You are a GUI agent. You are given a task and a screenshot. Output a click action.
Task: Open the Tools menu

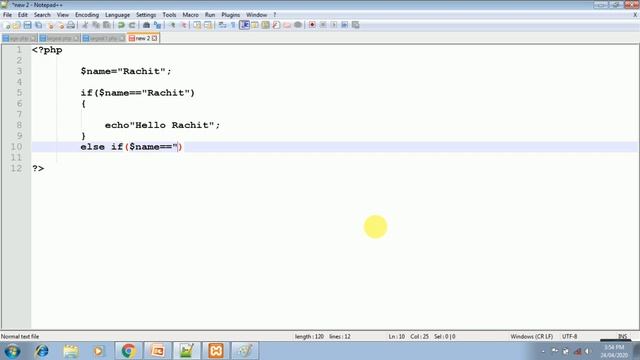(x=169, y=15)
